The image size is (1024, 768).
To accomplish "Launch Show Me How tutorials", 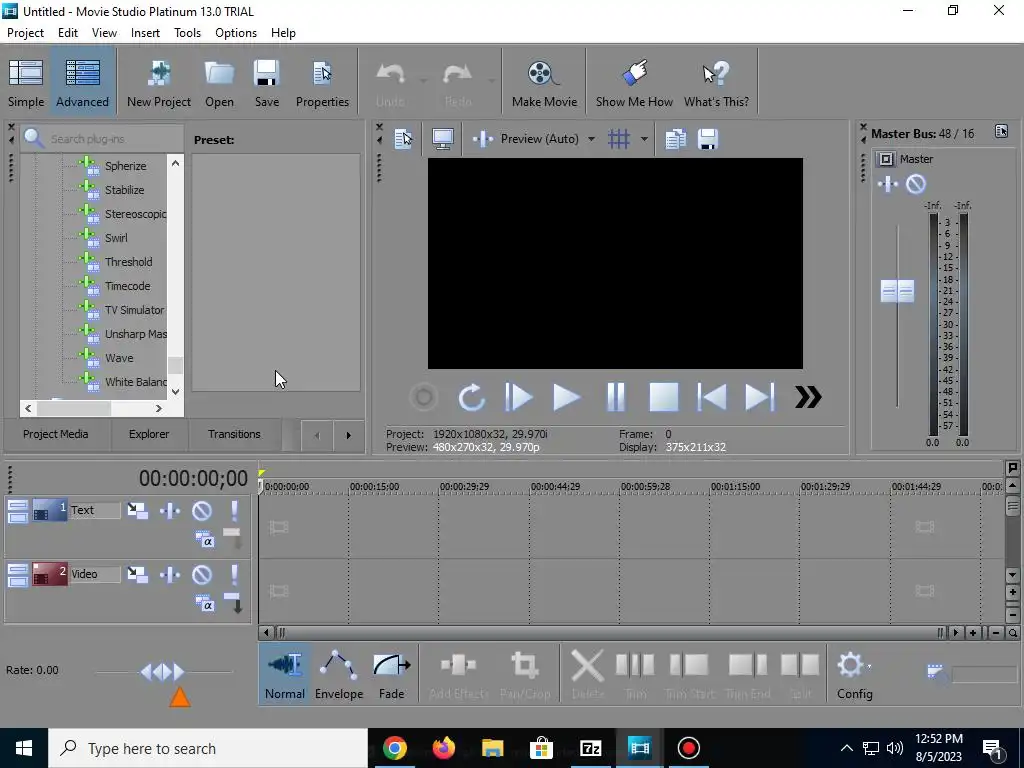I will (634, 82).
